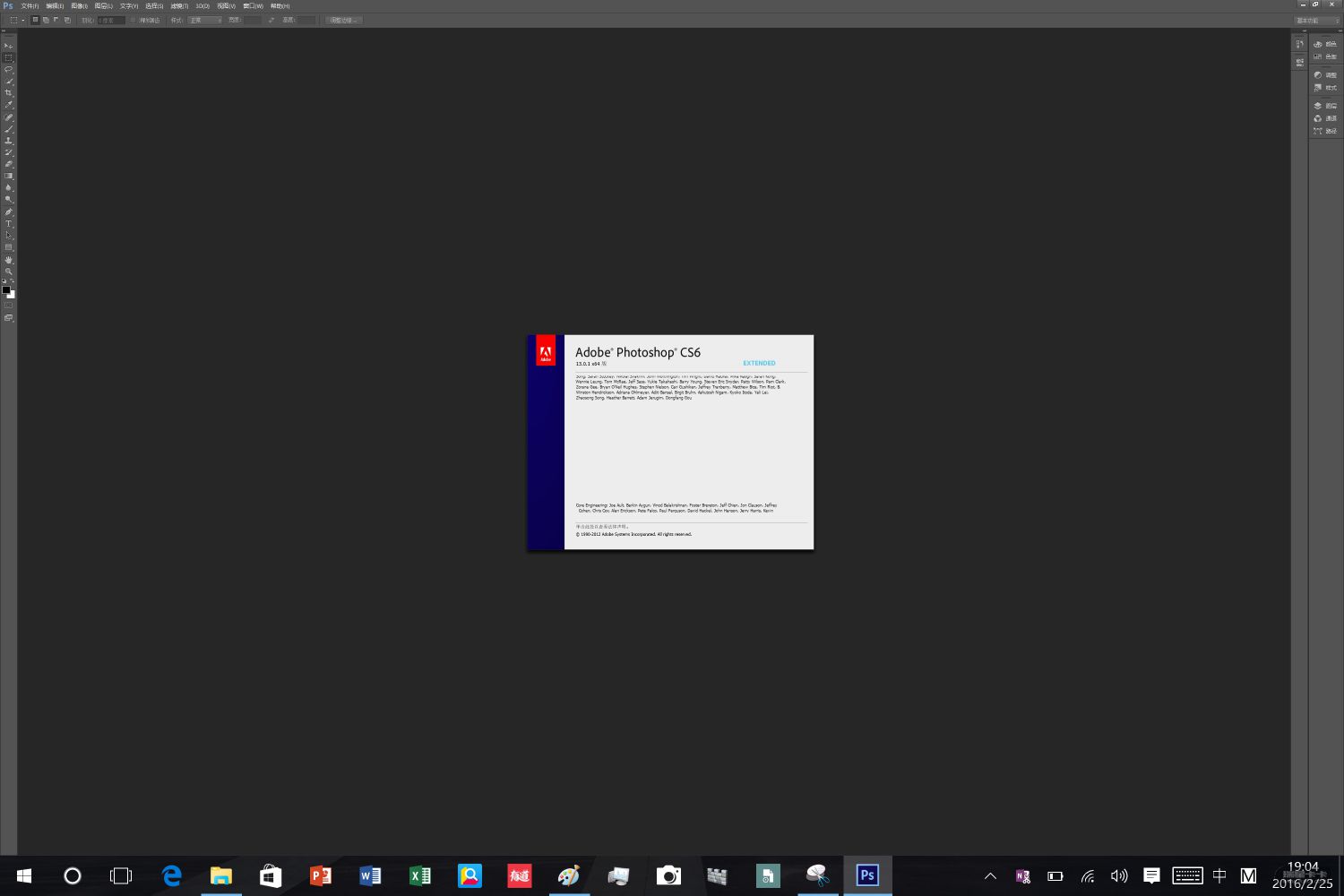1344x896 pixels.
Task: Open the 滤镜(T) menu
Action: click(179, 6)
